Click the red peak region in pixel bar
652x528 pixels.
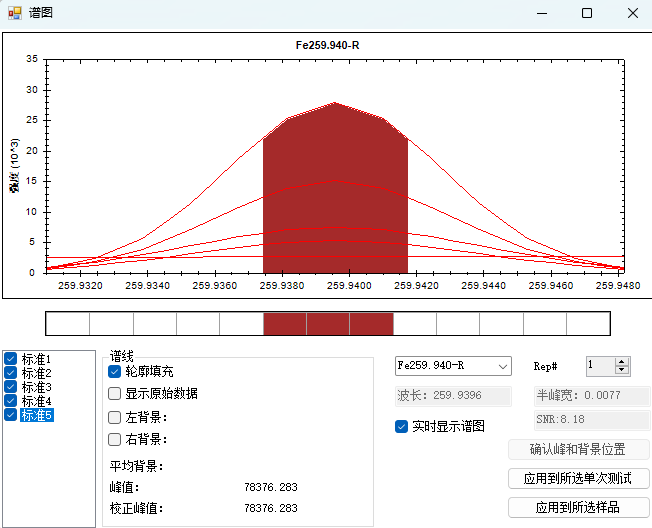point(328,324)
